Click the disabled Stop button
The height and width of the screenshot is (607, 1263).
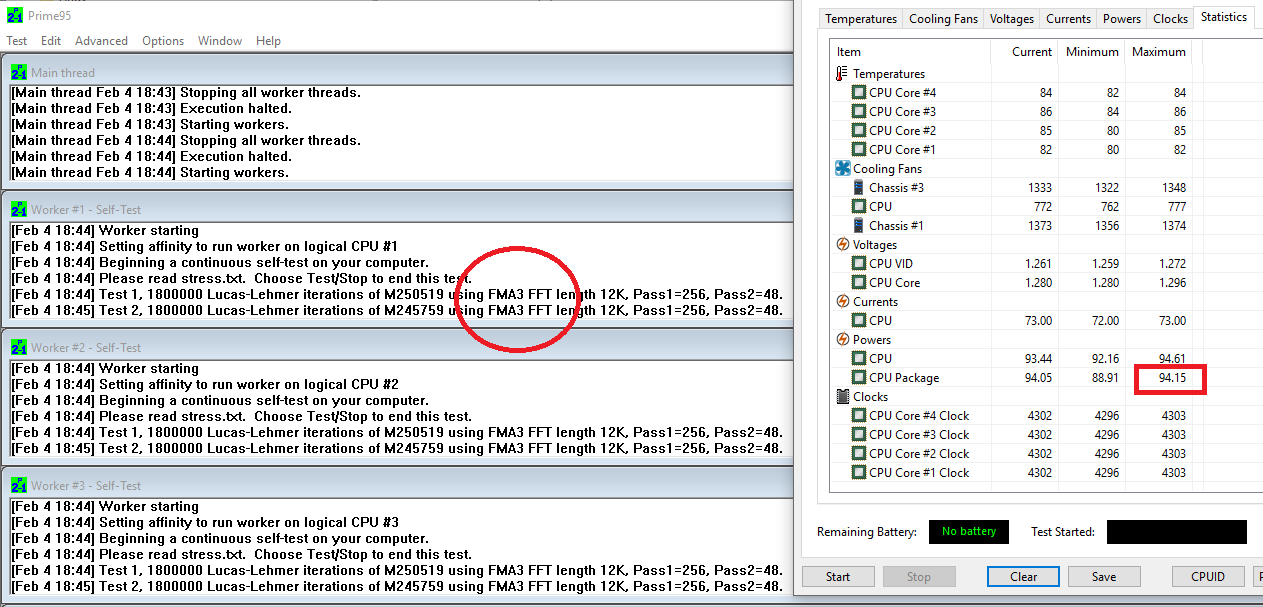918,577
